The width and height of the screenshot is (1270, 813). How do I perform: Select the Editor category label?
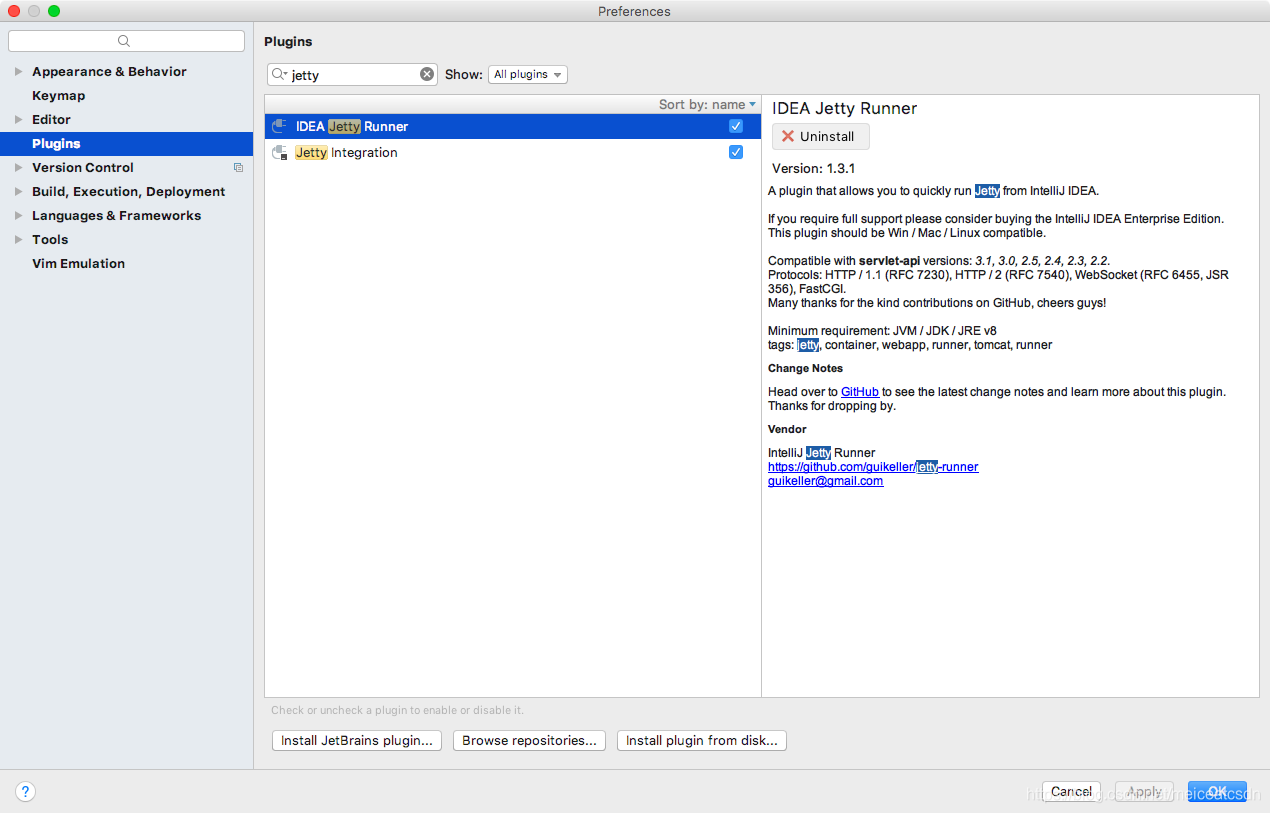click(51, 120)
